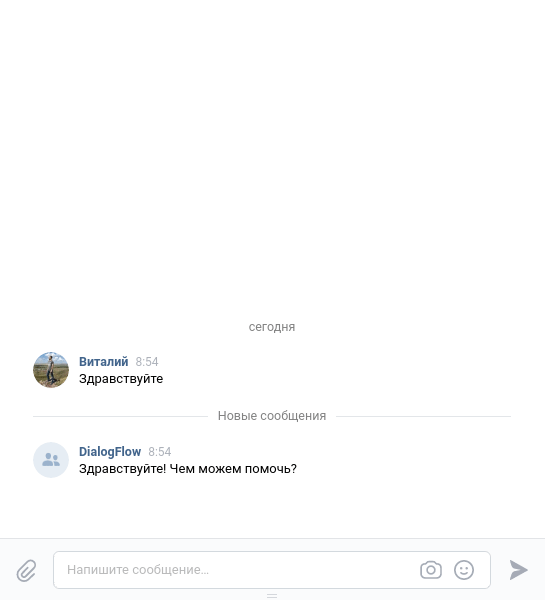Click the 8:54 timestamp beside Виталий
The height and width of the screenshot is (600, 545).
[147, 362]
